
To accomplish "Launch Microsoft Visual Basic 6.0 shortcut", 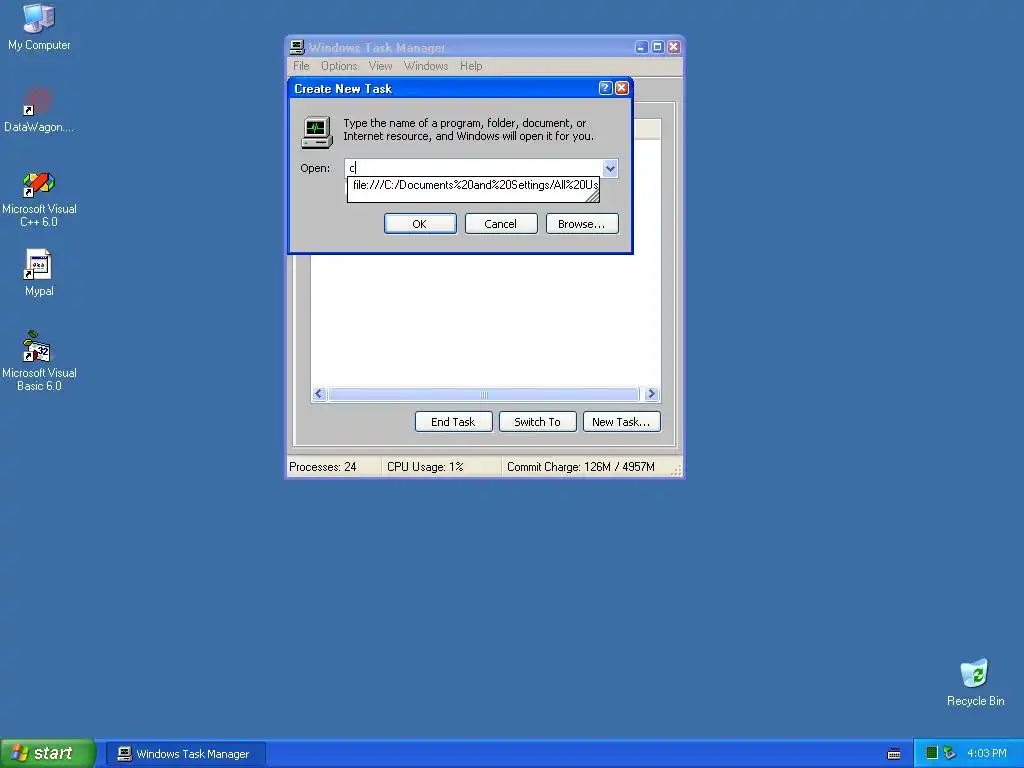I will (39, 360).
